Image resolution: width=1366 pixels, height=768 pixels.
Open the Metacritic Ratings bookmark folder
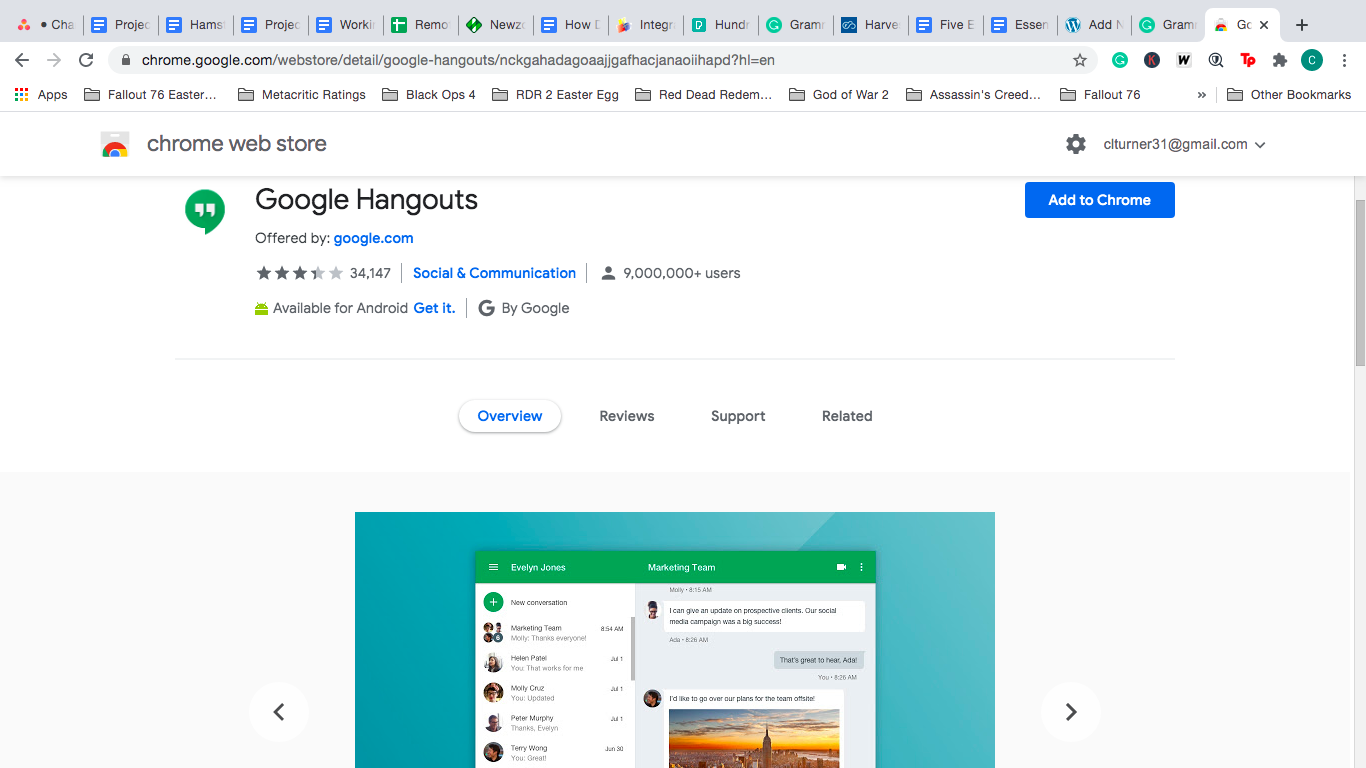(x=302, y=95)
